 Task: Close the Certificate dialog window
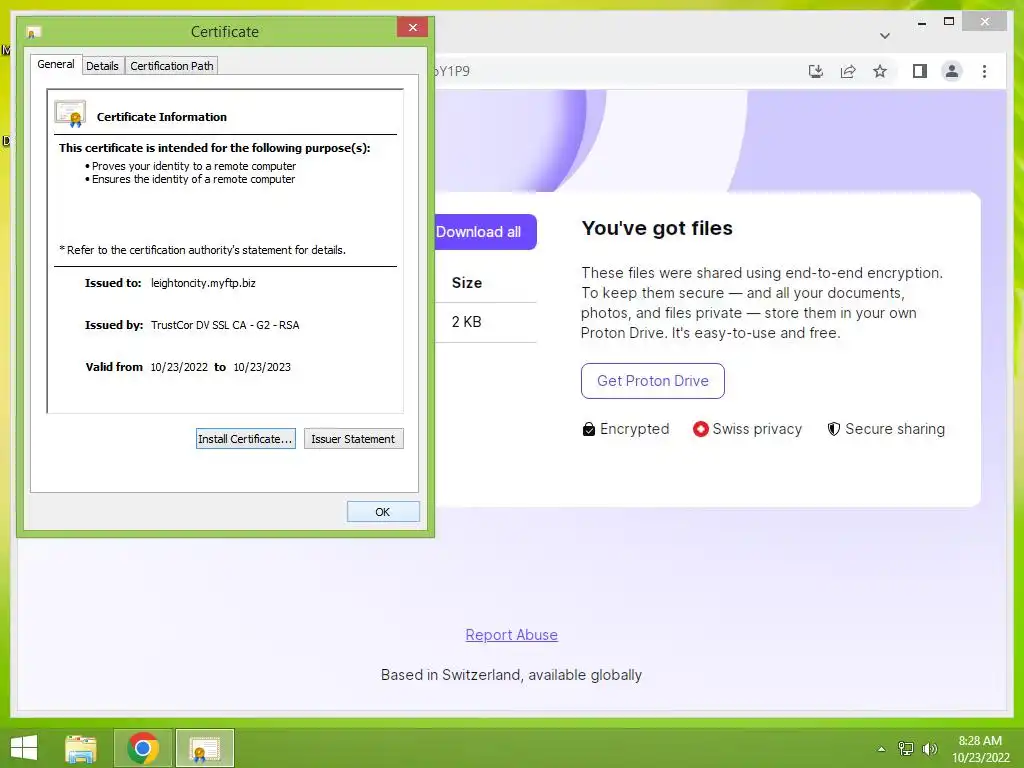pyautogui.click(x=413, y=27)
